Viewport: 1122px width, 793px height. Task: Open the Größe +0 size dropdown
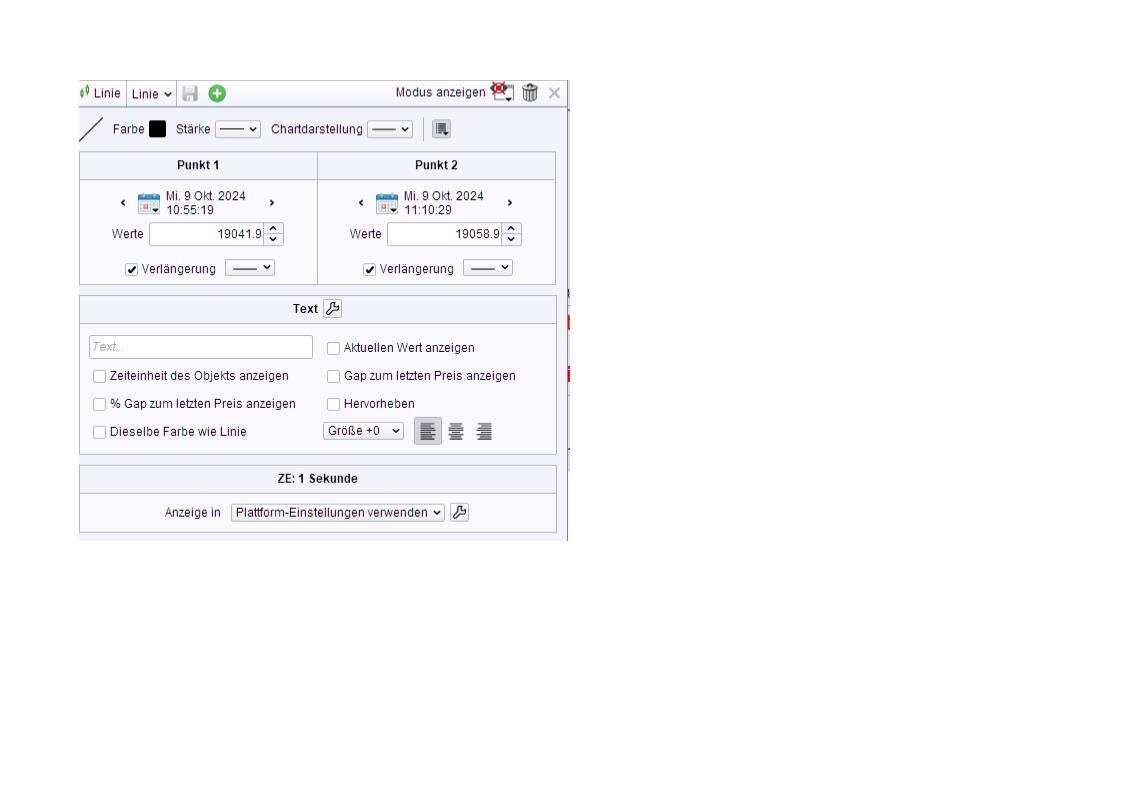[364, 431]
